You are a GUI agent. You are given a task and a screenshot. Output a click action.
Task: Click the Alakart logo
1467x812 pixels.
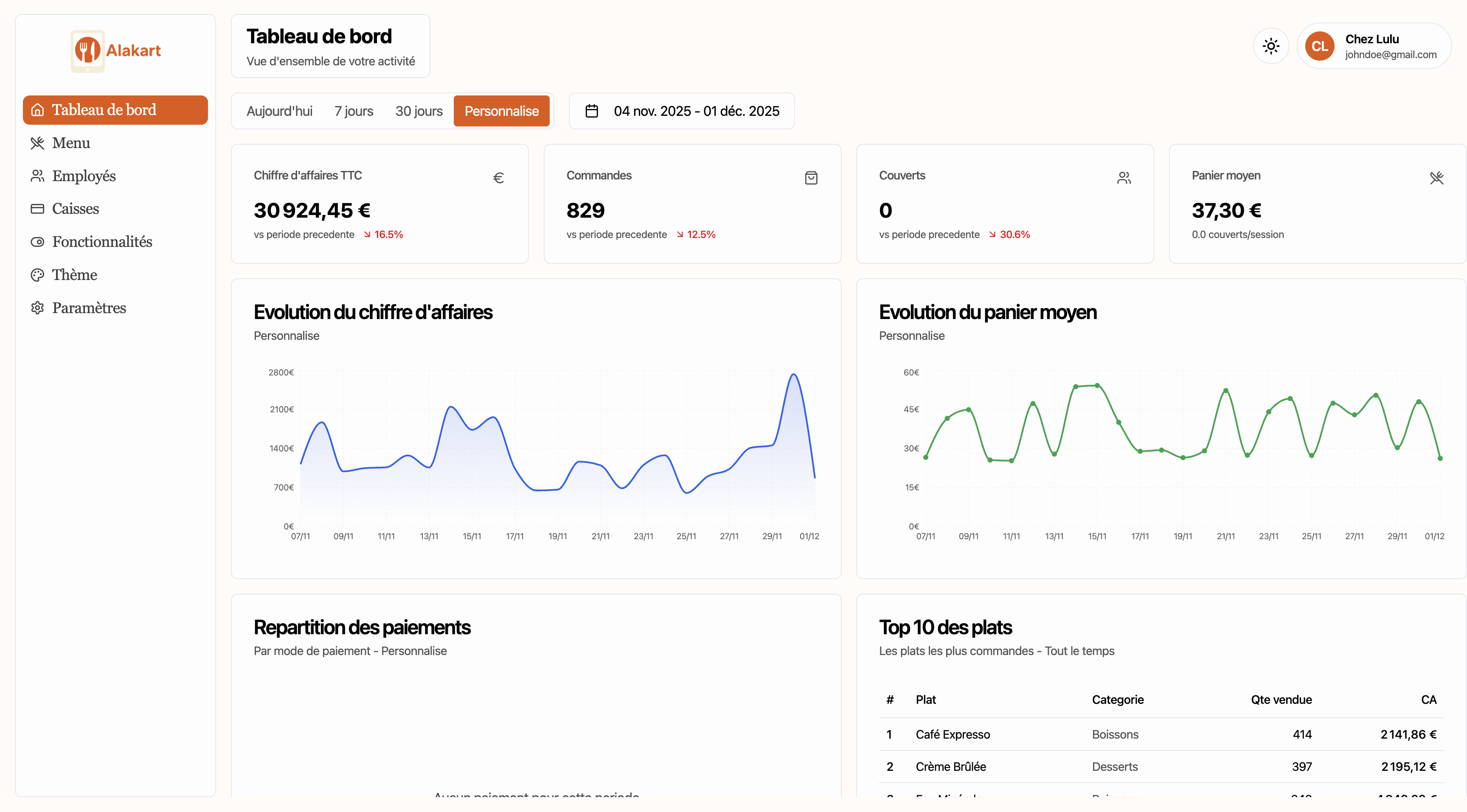(x=115, y=50)
